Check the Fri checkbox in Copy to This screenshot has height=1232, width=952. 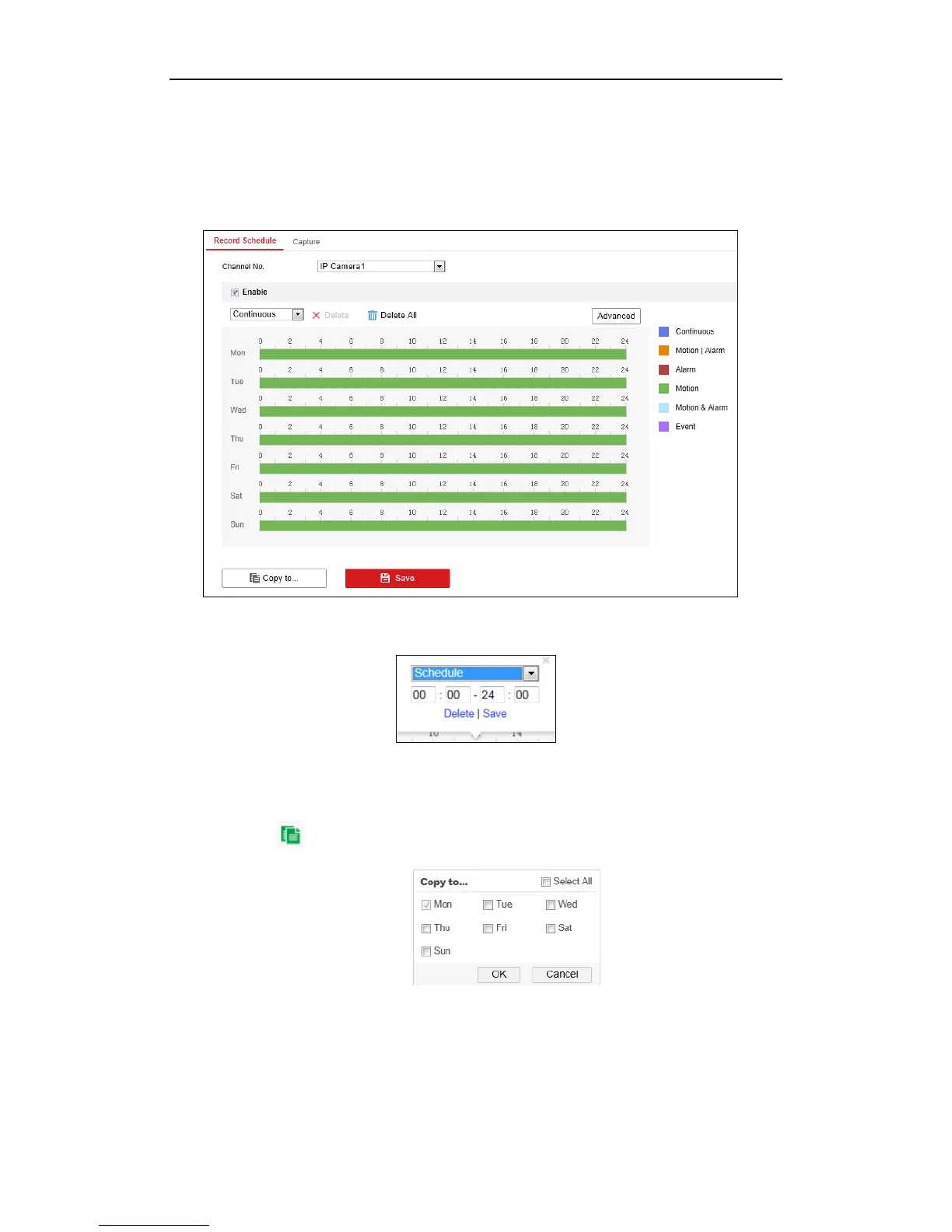coord(488,929)
